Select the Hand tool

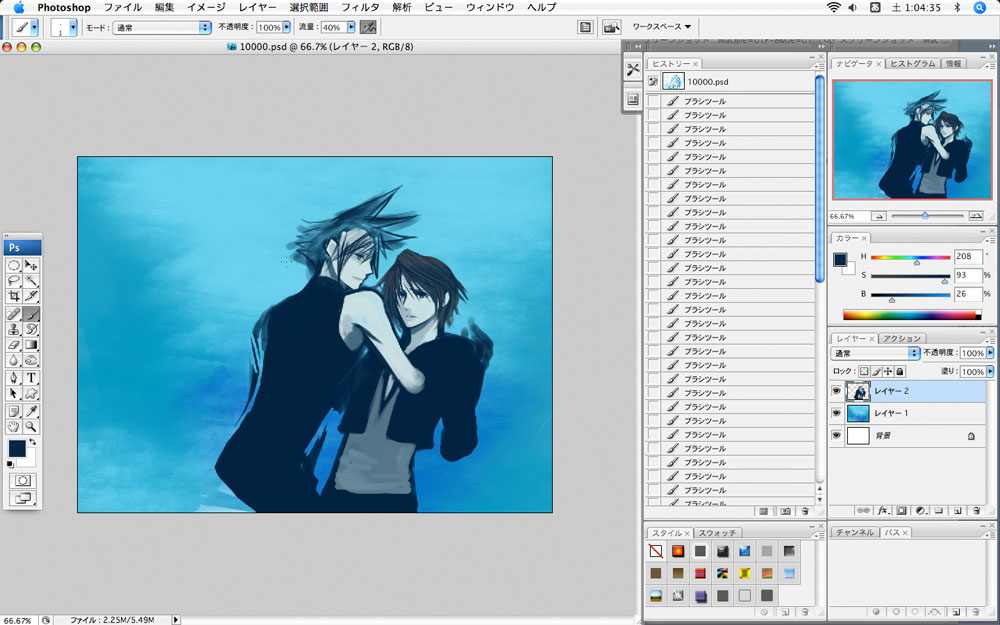tap(14, 426)
